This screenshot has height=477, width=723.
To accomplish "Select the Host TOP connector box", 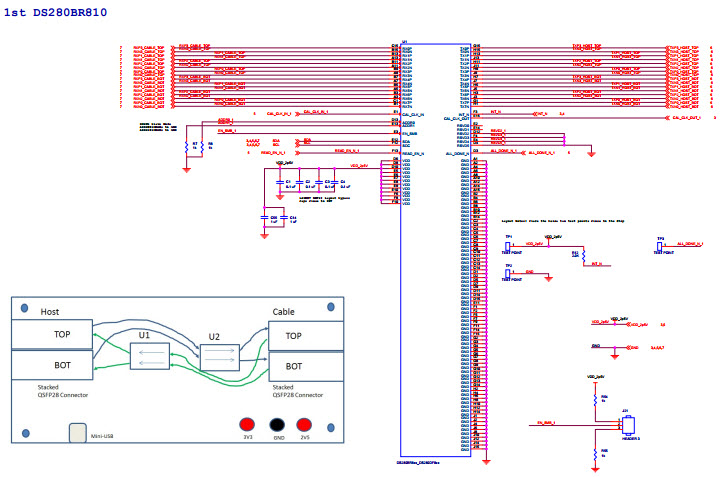I will pos(51,335).
